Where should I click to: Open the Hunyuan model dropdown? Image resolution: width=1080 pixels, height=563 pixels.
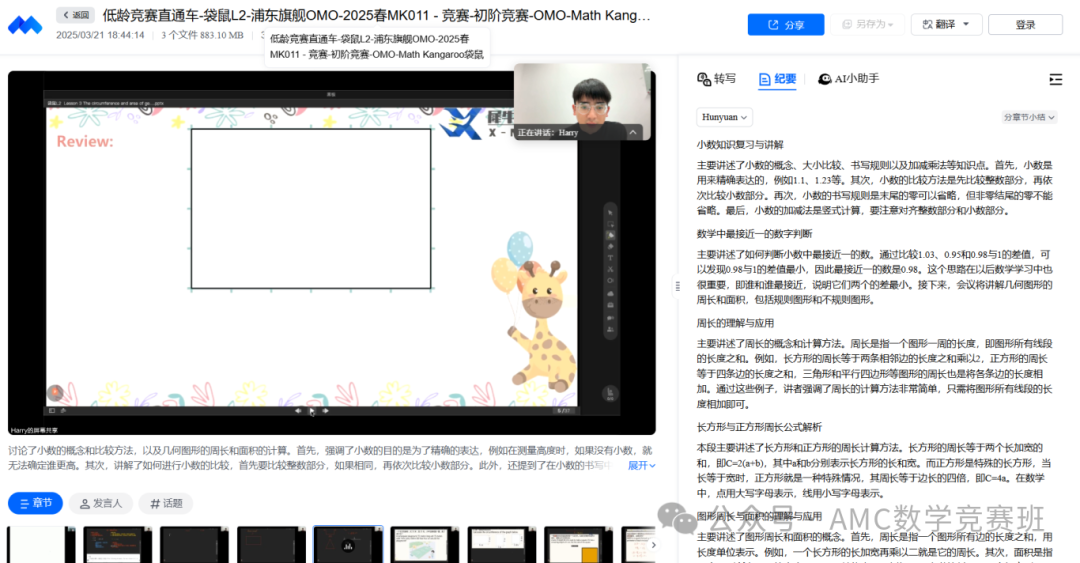coord(724,118)
